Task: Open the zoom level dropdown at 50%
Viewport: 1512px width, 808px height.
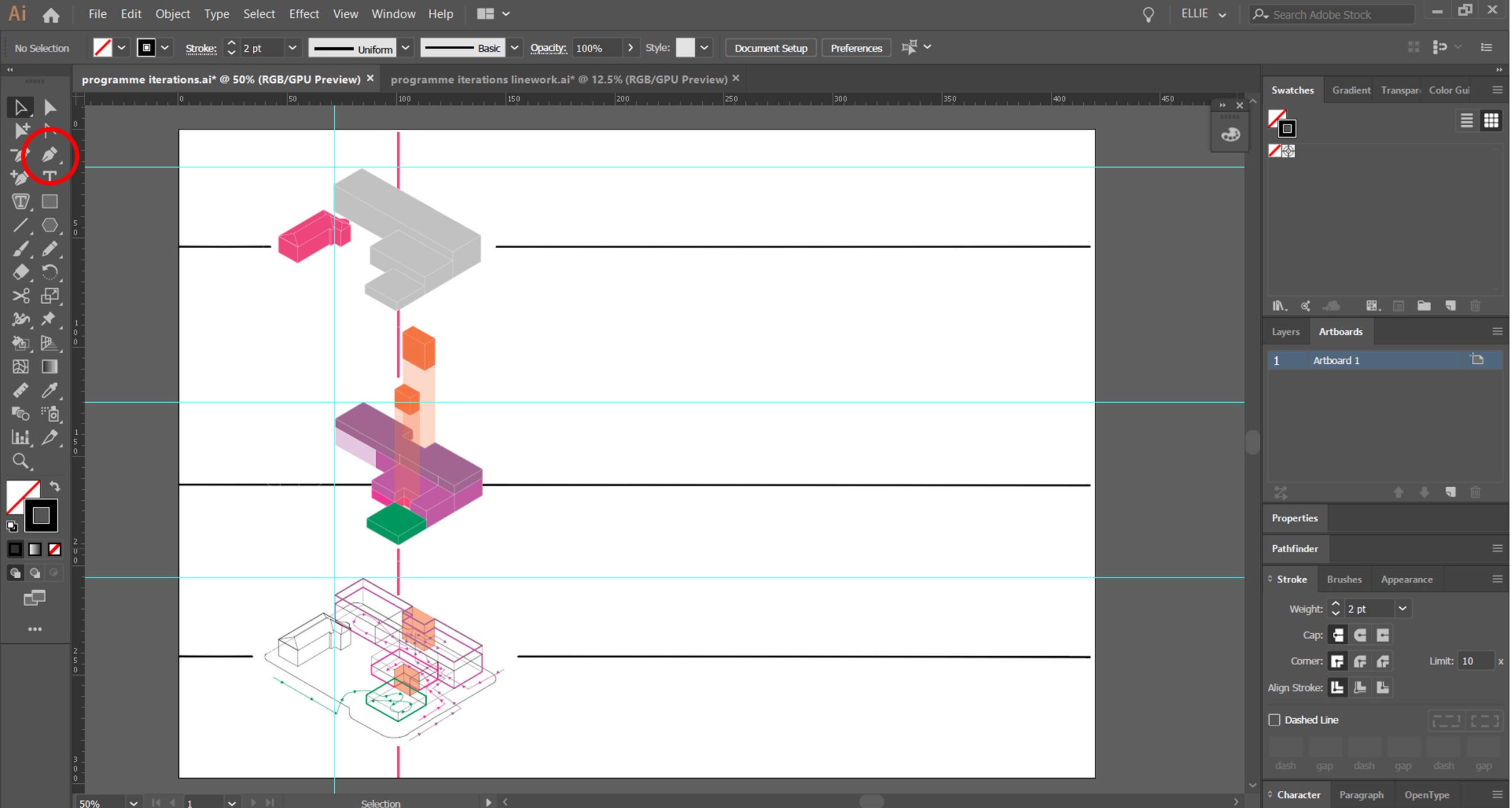Action: 133,803
